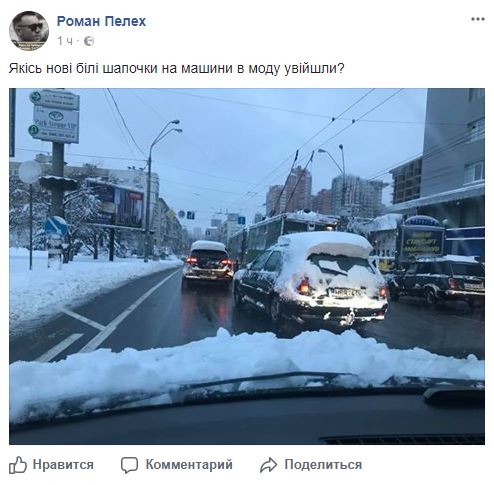The width and height of the screenshot is (494, 485).
Task: Click the share arrow icon
Action: pos(268,465)
